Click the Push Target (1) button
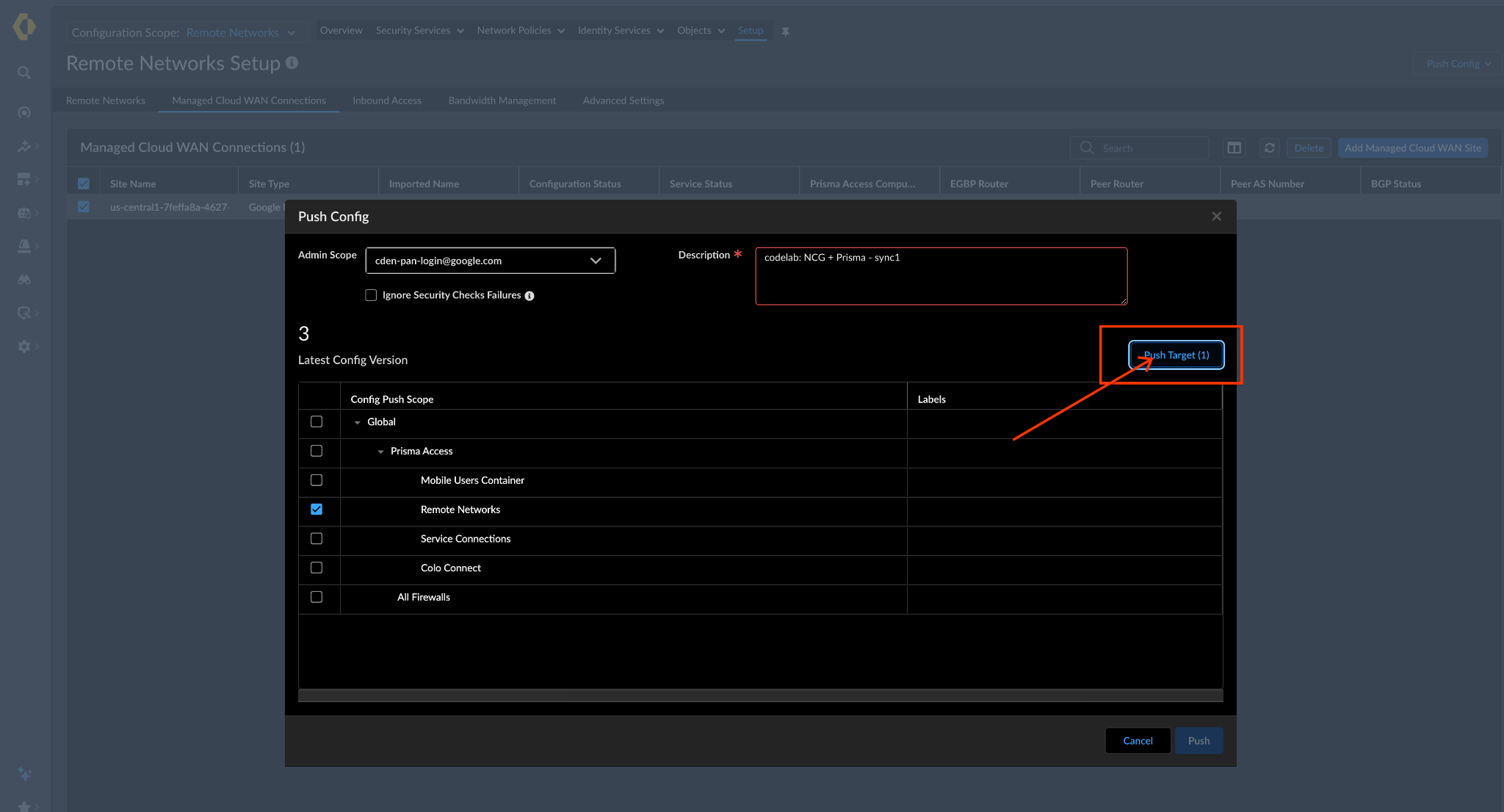 (1176, 355)
